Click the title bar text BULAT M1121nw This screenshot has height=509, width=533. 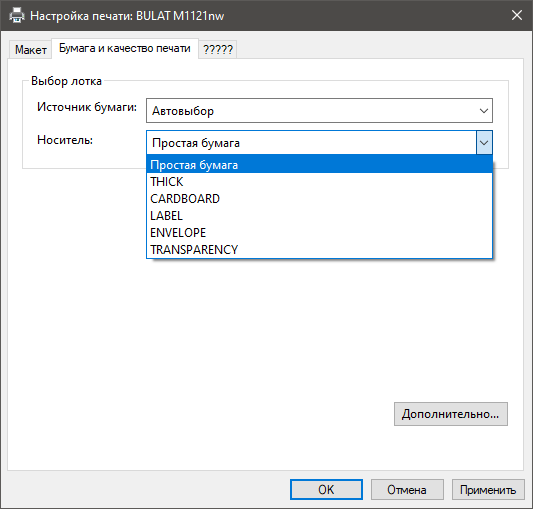(180, 16)
